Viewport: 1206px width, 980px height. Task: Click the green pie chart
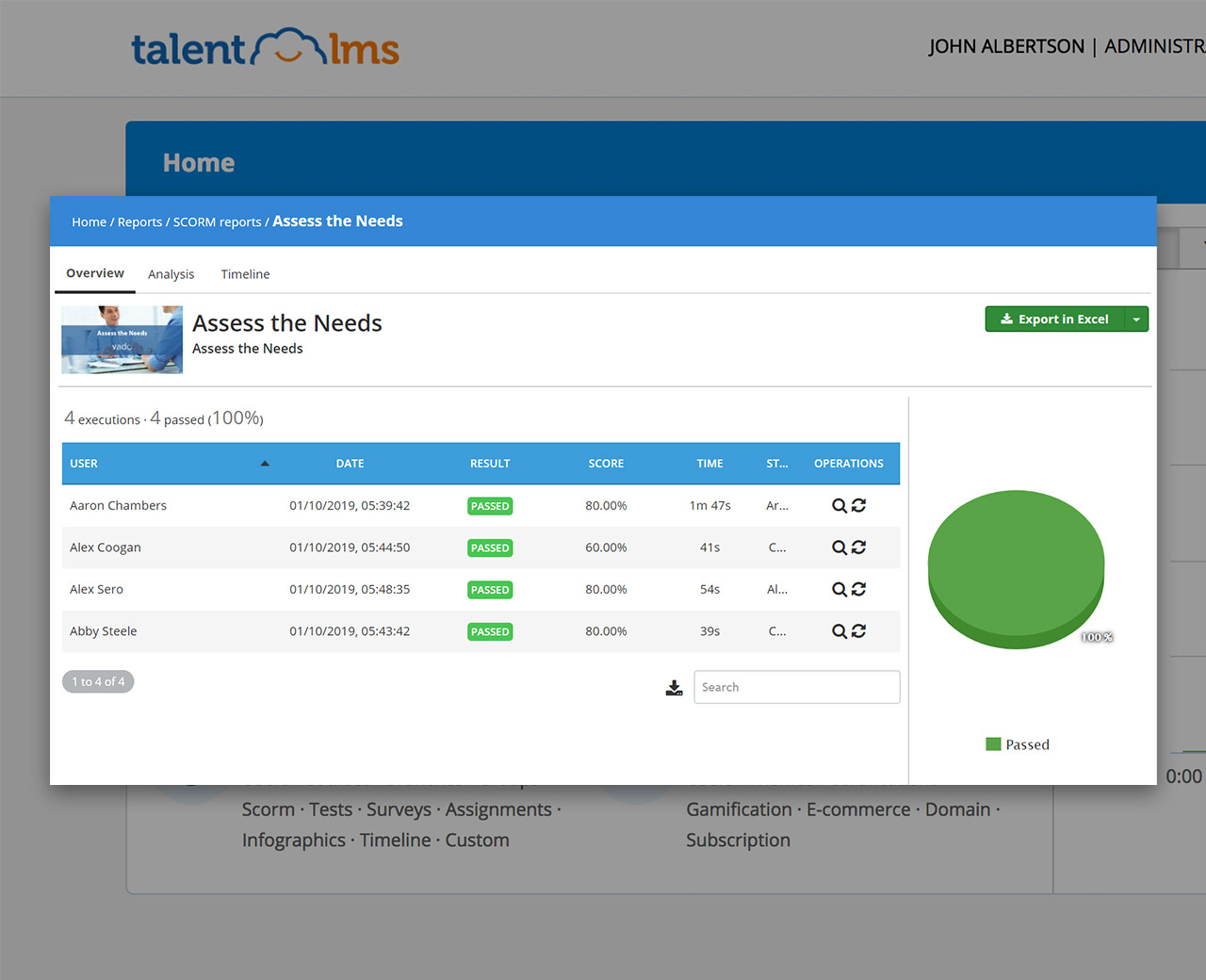pyautogui.click(x=1016, y=568)
